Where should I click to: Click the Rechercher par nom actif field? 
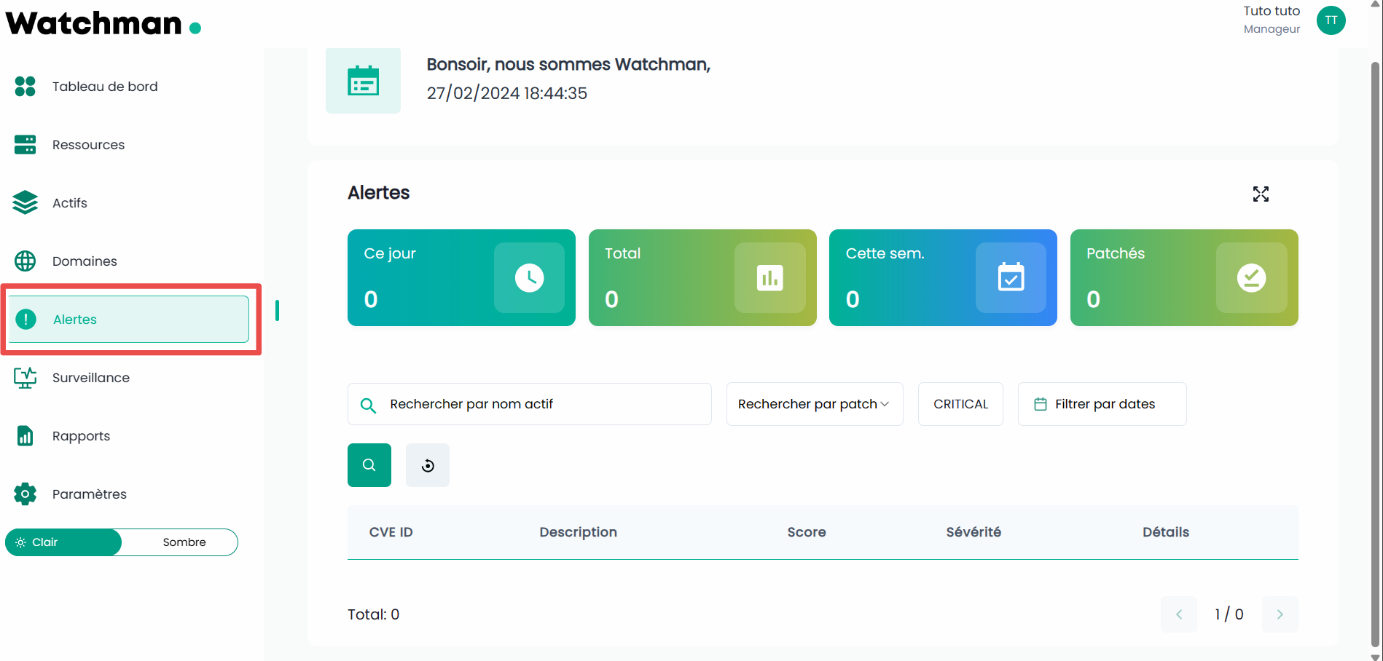pos(529,404)
